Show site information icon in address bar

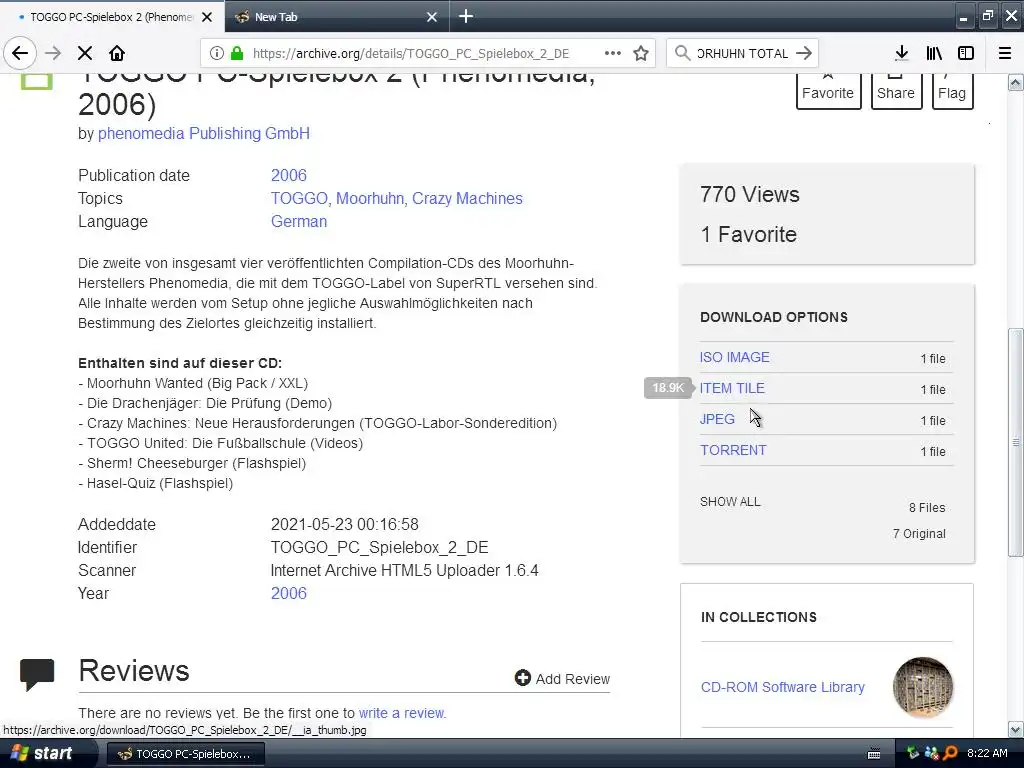[217, 53]
